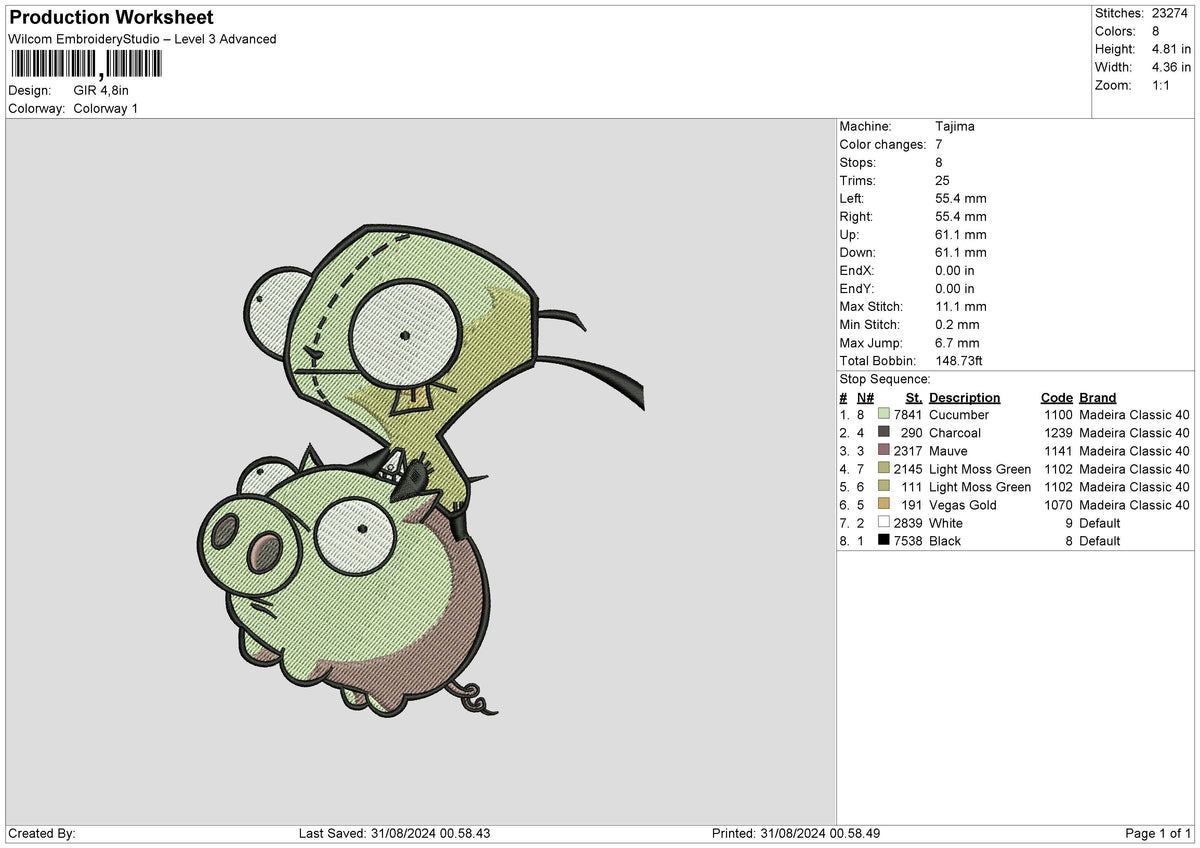Click the Cucumber color swatch
The width and height of the screenshot is (1200, 848).
pyautogui.click(x=884, y=414)
